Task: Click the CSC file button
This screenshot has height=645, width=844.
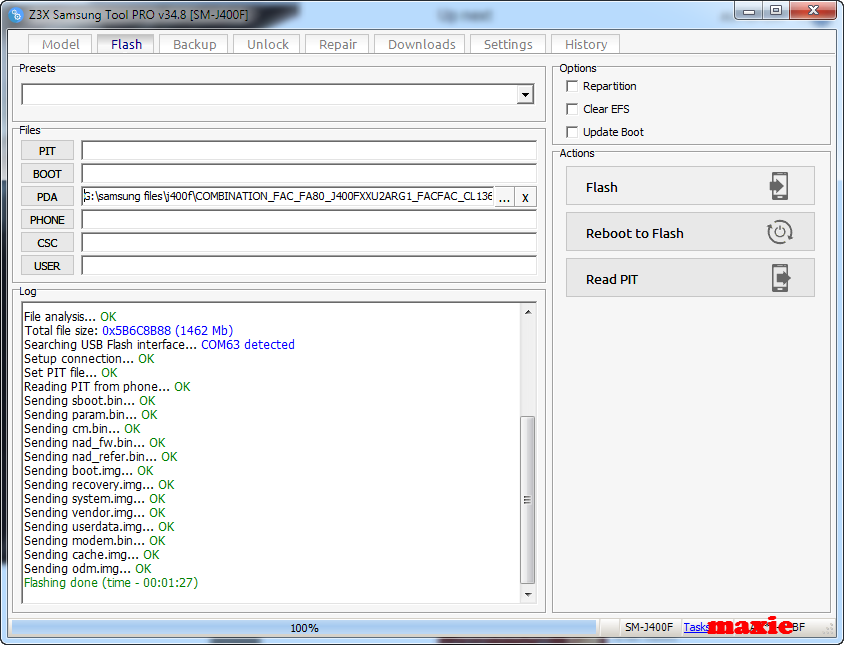Action: (x=47, y=243)
